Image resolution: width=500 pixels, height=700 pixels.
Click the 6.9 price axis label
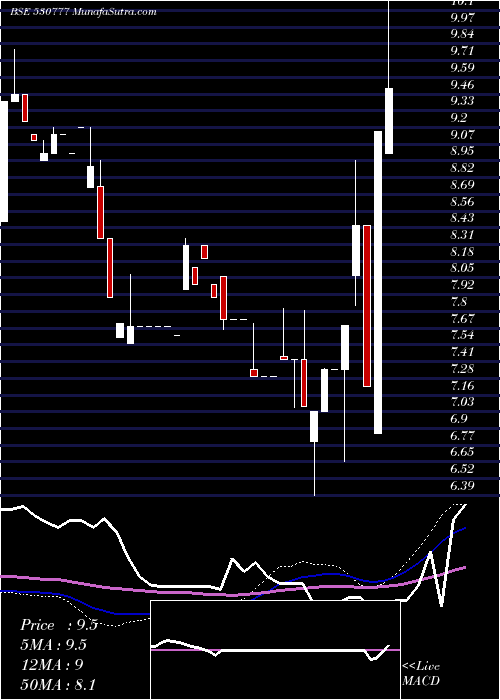coord(459,419)
